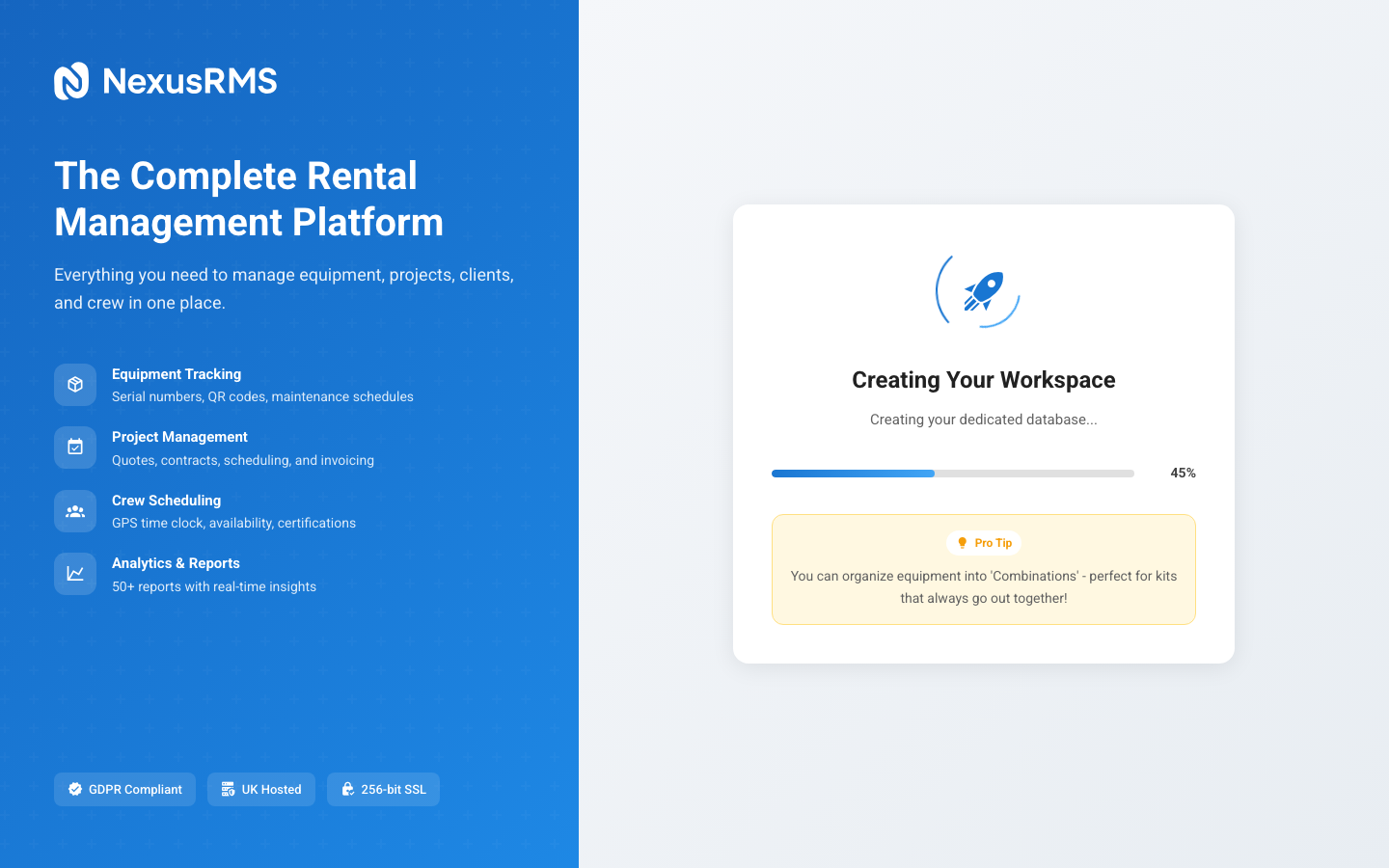The height and width of the screenshot is (868, 1389).
Task: Click the Analytics & Reports chart icon
Action: 75,574
